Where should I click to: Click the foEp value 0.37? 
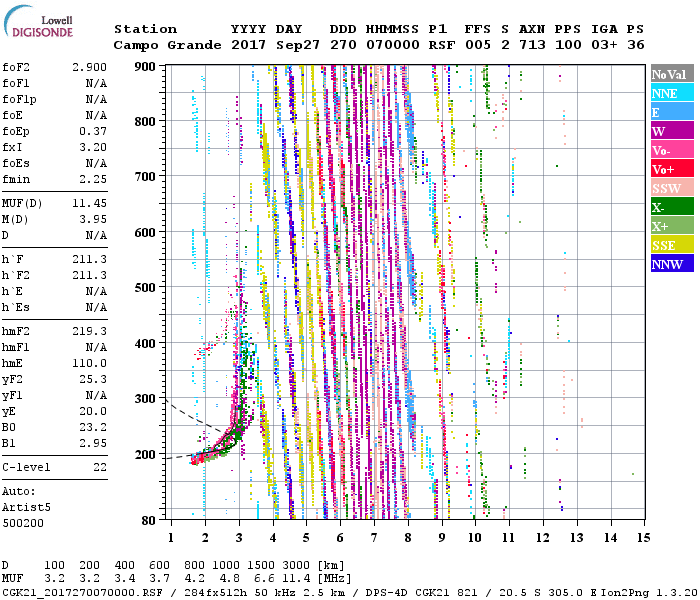[93, 131]
